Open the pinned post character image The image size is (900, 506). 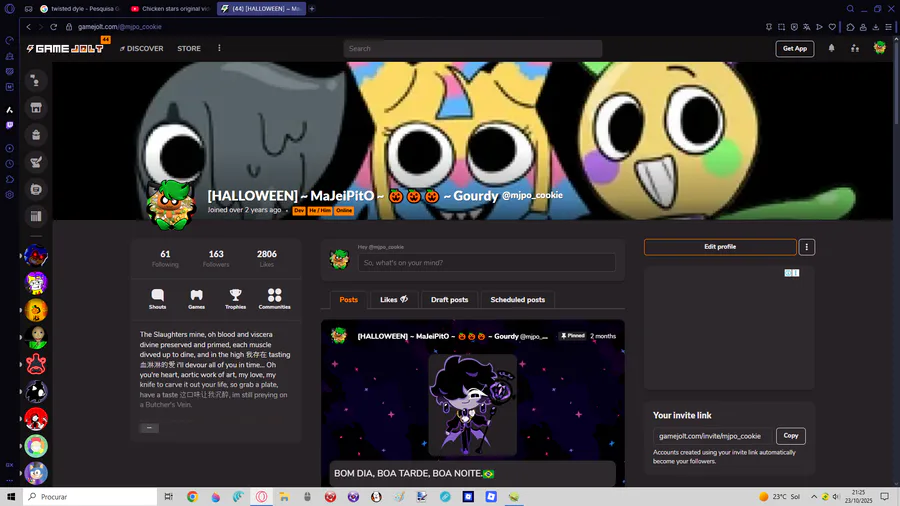click(x=472, y=404)
